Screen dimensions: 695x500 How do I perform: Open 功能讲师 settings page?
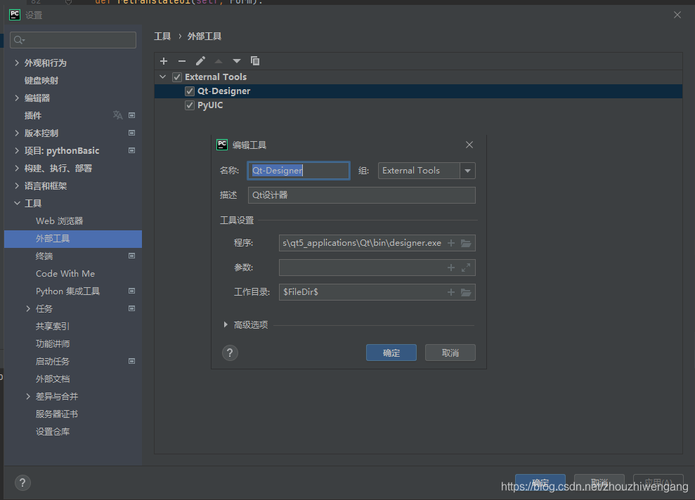pos(52,344)
